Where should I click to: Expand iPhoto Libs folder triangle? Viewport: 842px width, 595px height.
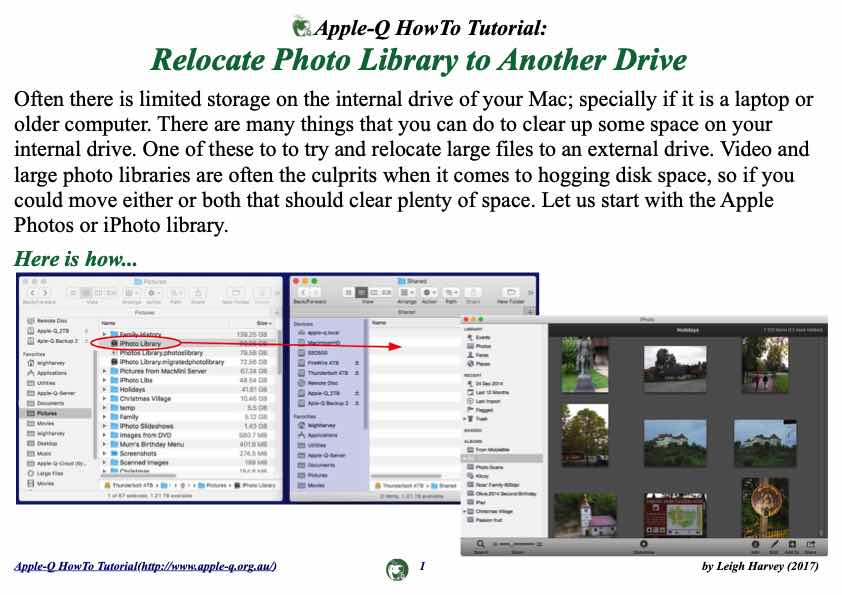pyautogui.click(x=105, y=380)
